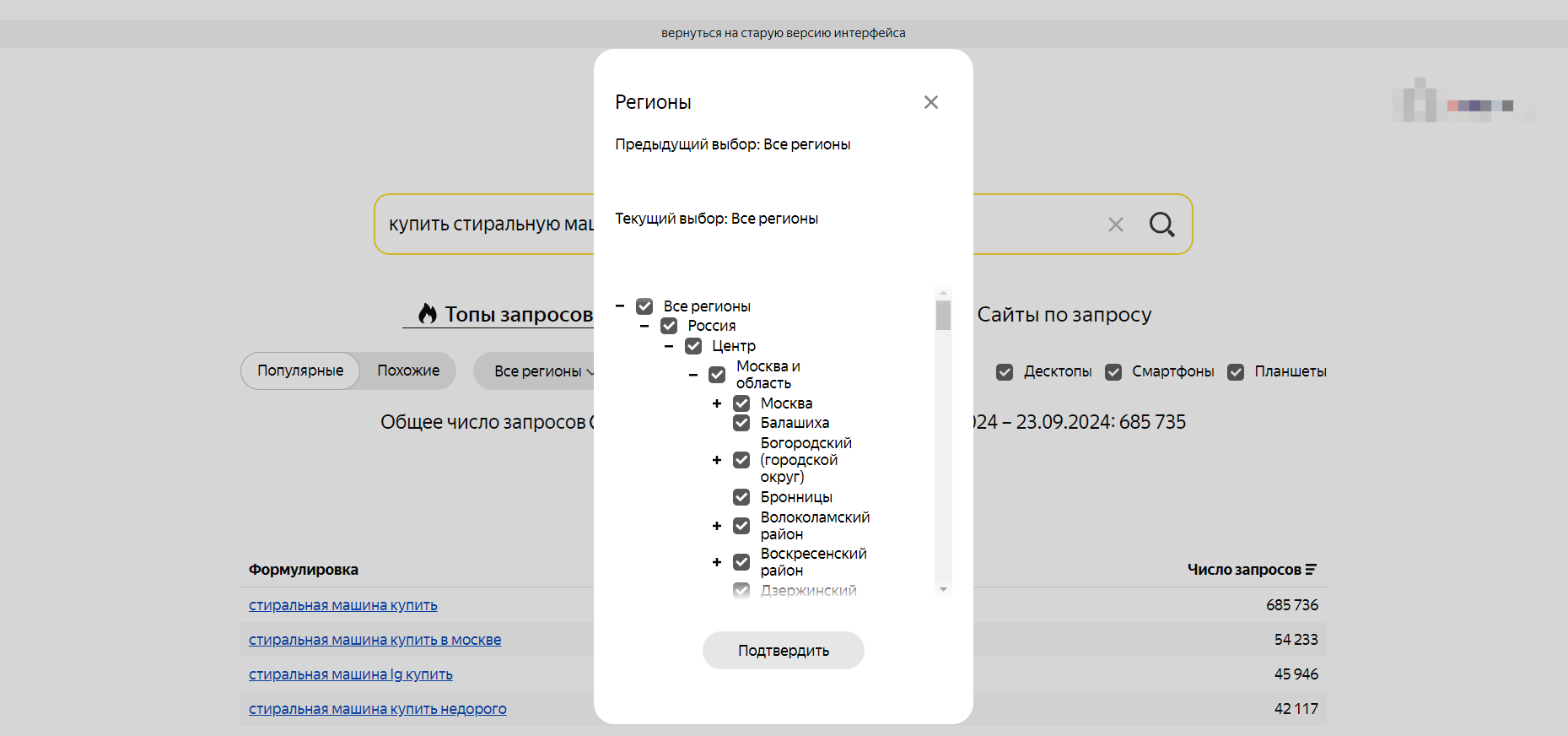Open the user profile avatar
This screenshot has height=736, width=1568.
[x=1419, y=102]
